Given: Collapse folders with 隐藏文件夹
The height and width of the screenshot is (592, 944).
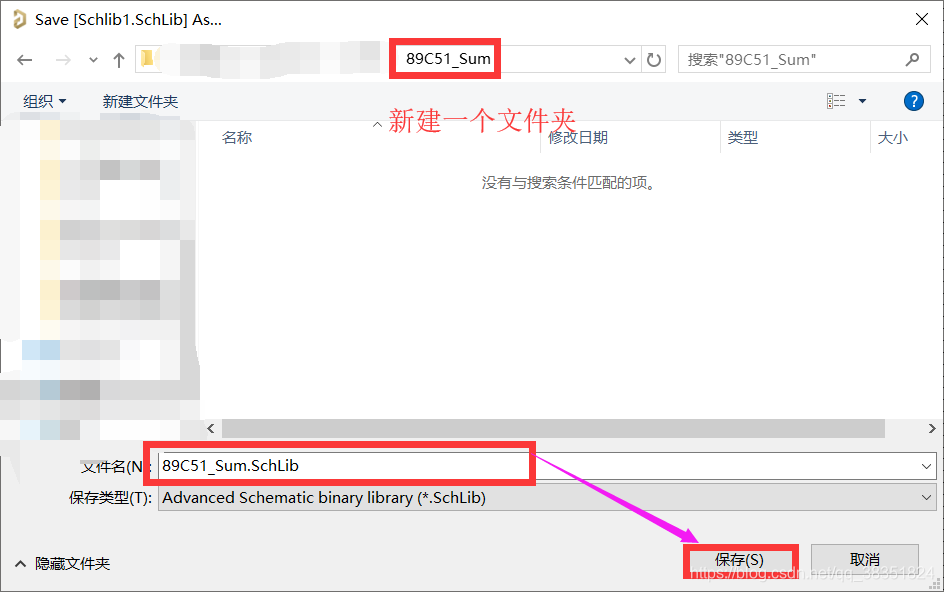Looking at the screenshot, I should coord(63,564).
